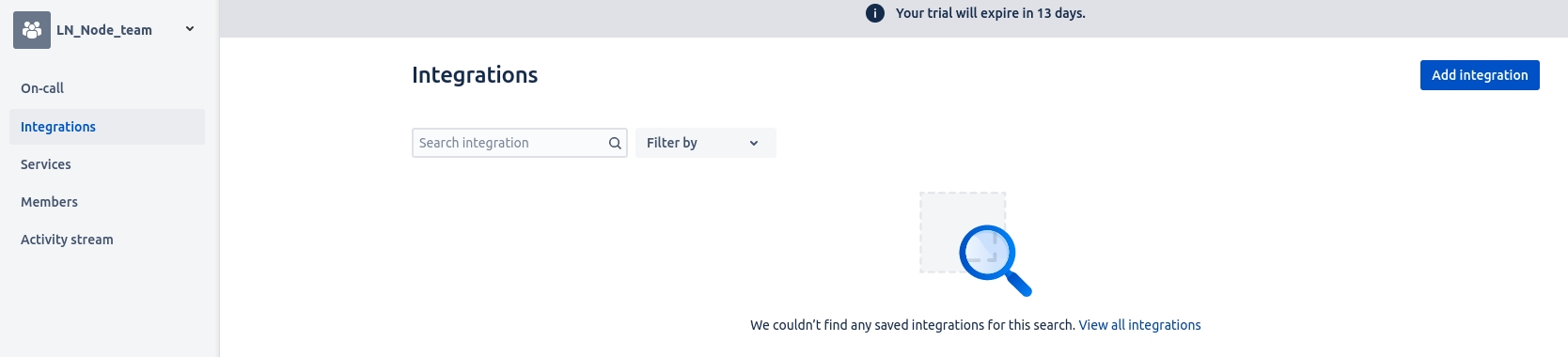Click the LN_Node_team team name
This screenshot has width=1568, height=357.
(104, 30)
